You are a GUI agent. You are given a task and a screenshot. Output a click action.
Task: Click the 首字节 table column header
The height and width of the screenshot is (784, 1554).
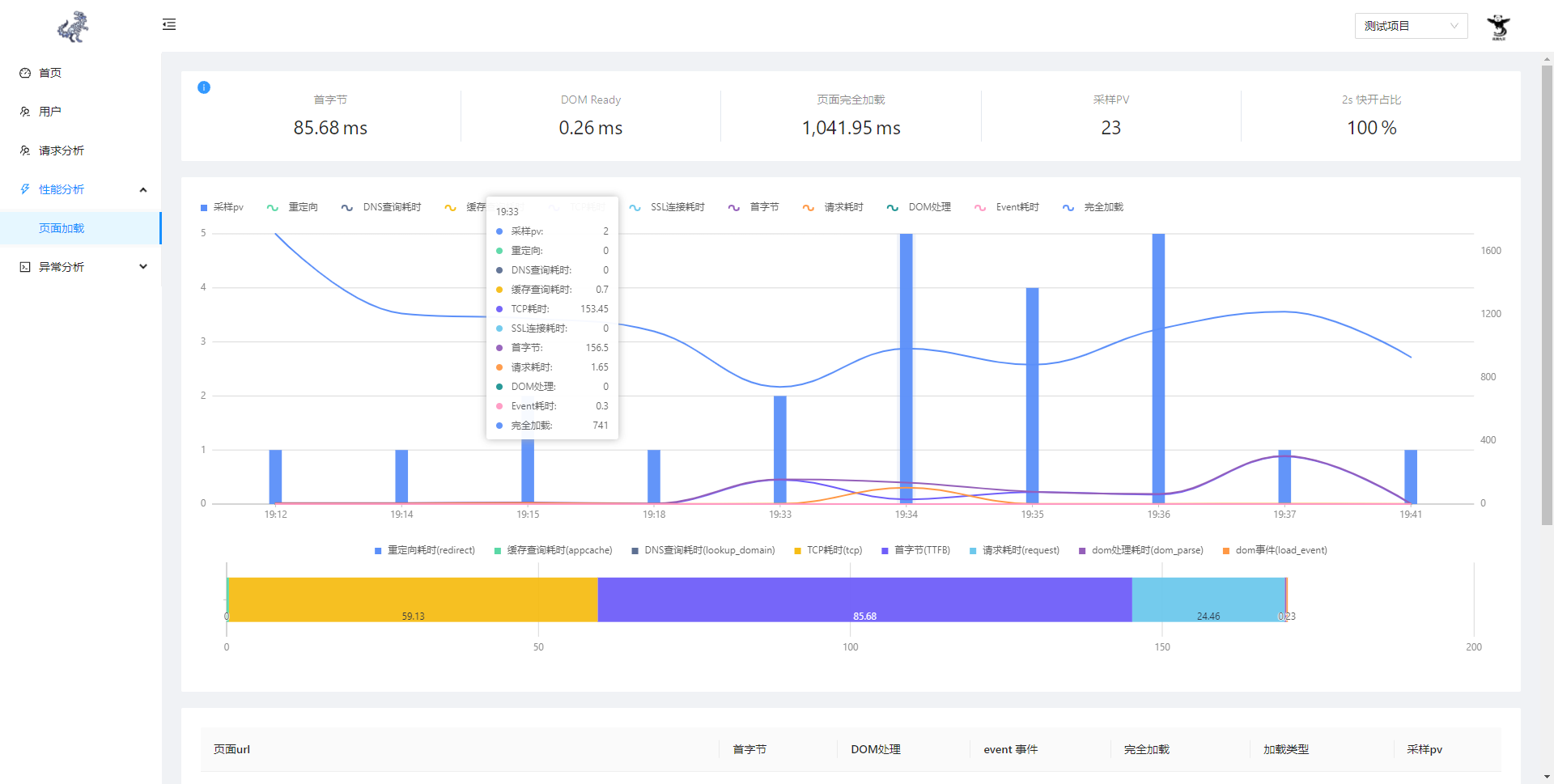coord(749,749)
